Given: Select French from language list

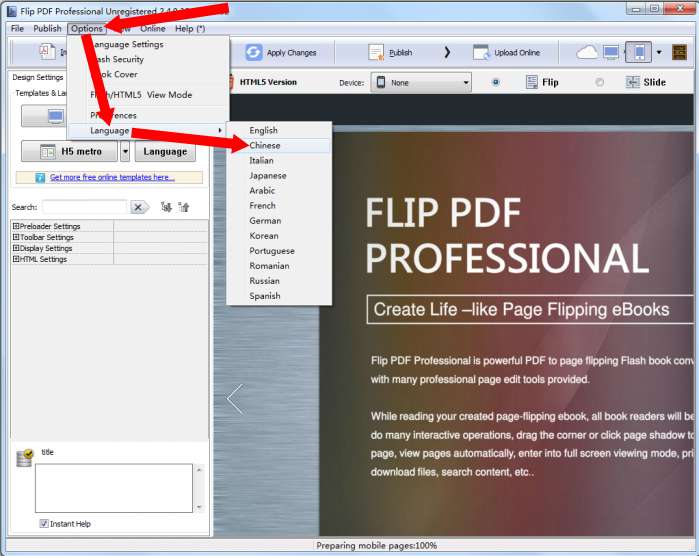Looking at the screenshot, I should click(279, 206).
